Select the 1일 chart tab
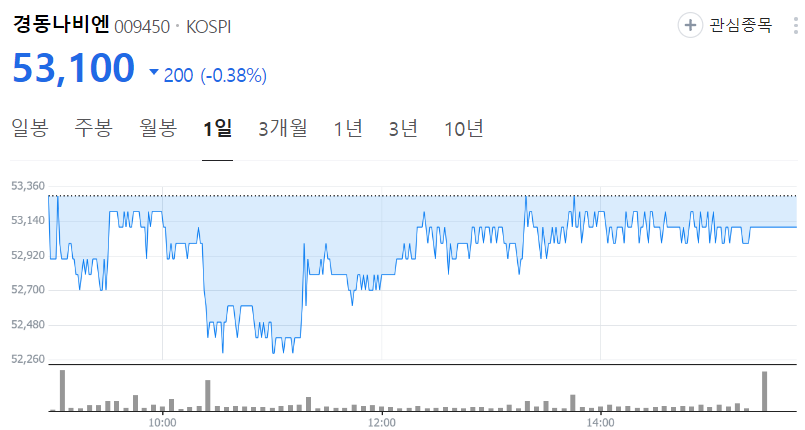Viewport: 805px width, 430px height. [x=218, y=128]
